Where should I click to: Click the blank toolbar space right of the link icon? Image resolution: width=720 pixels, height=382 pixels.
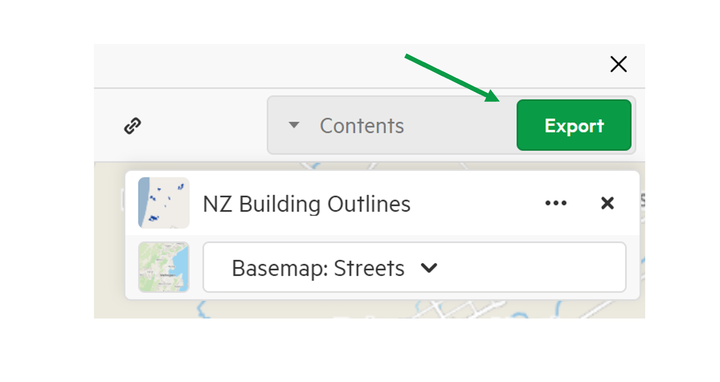pyautogui.click(x=204, y=125)
